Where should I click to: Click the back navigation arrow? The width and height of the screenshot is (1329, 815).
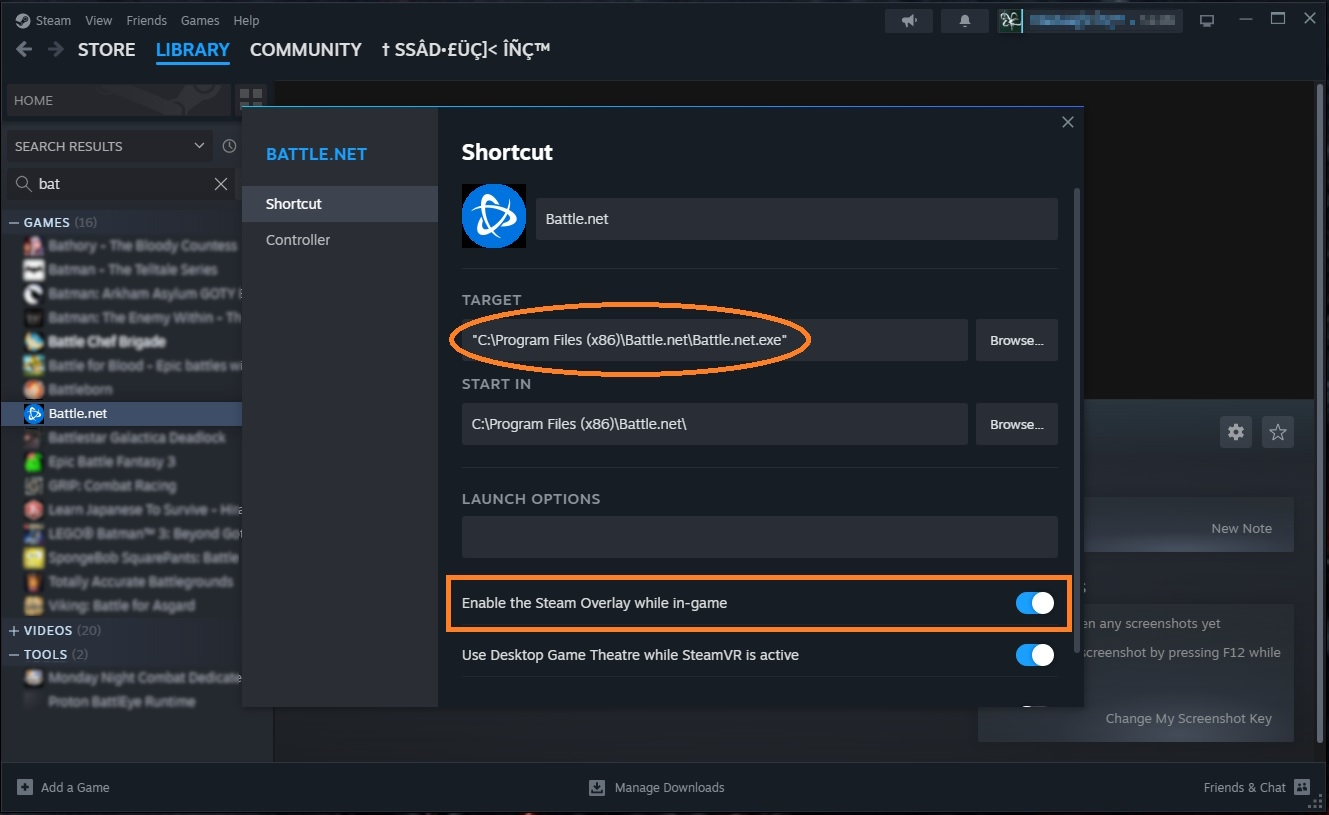(x=24, y=49)
